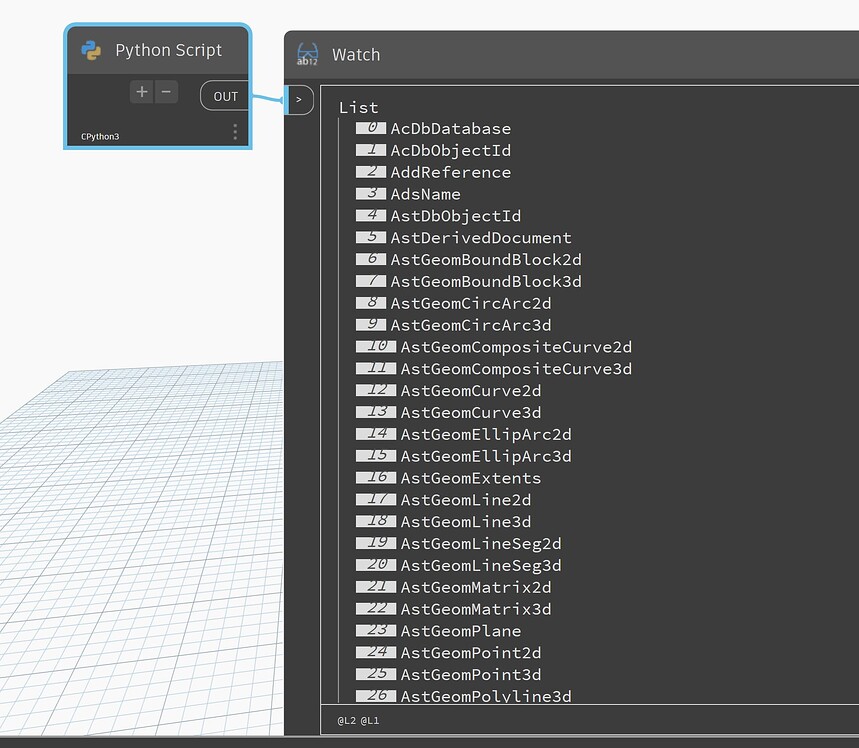Screen dimensions: 859x748
Task: Select the AstGeomPlane entry in the Watch list
Action: click(x=460, y=631)
